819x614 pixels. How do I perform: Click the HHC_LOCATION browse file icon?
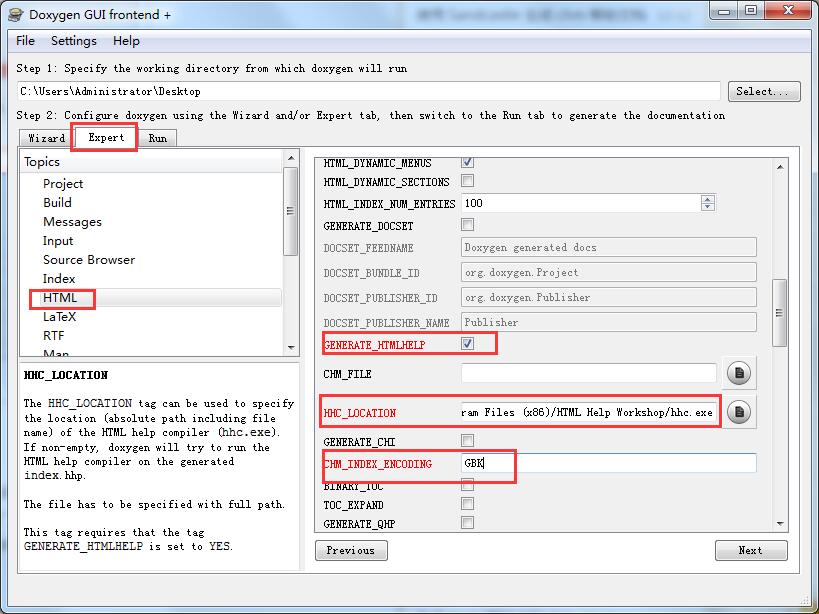pyautogui.click(x=739, y=412)
